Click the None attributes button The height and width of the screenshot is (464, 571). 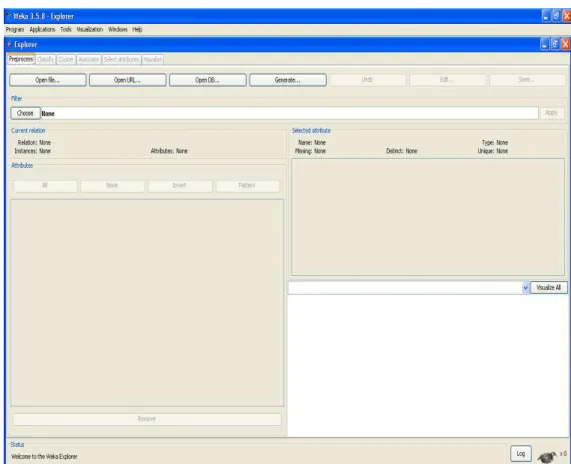(x=112, y=186)
